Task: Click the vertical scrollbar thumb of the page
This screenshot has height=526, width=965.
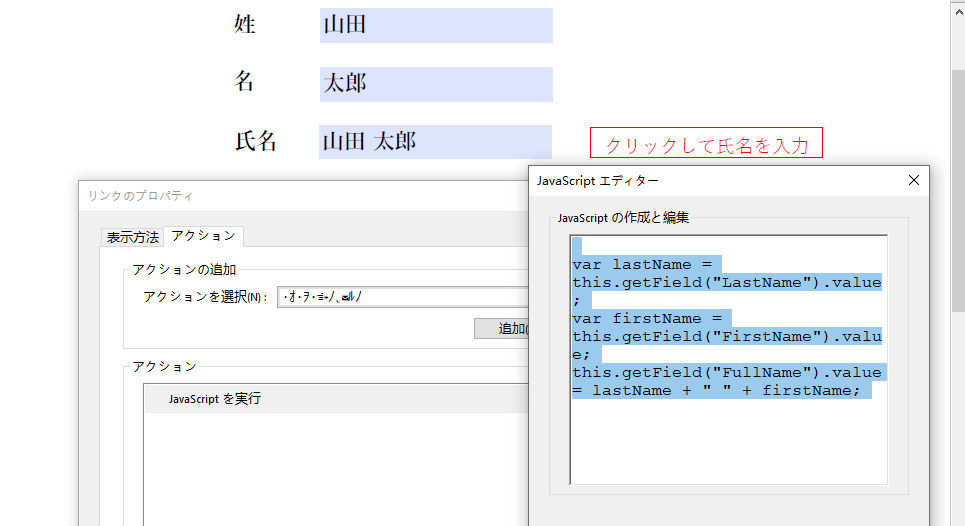Action: click(x=958, y=191)
